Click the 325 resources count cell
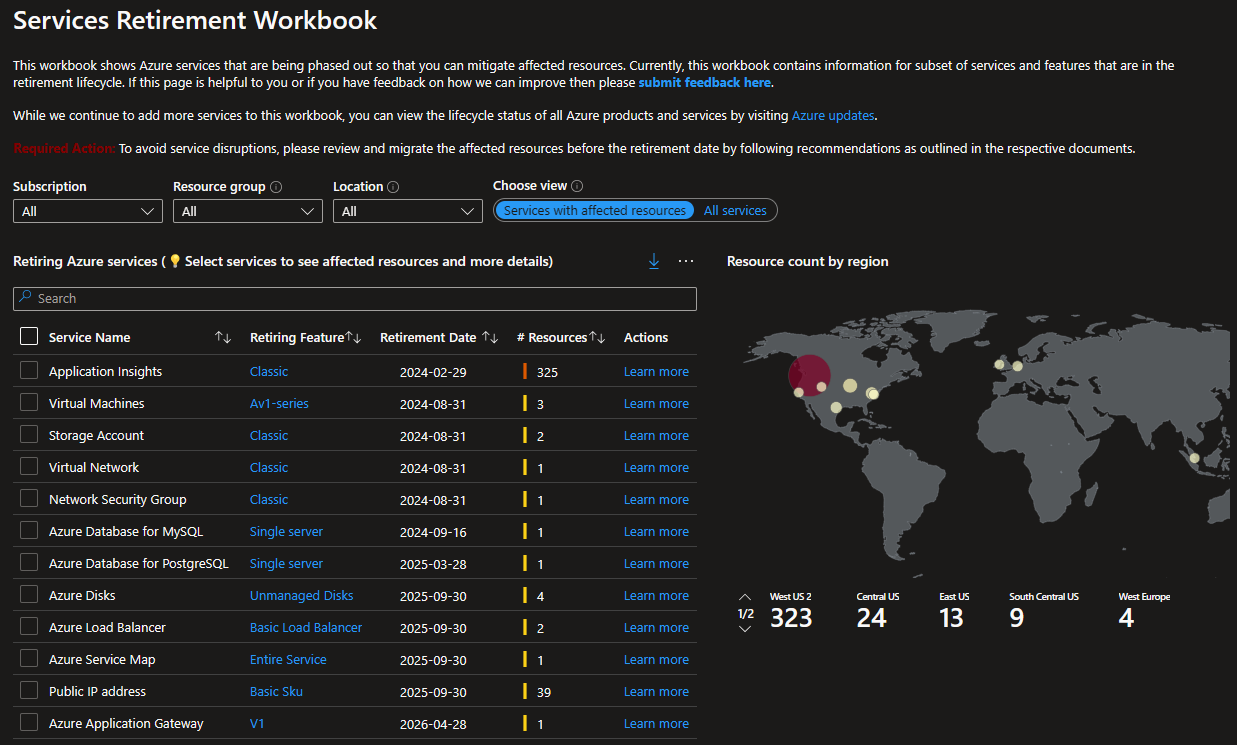The height and width of the screenshot is (745, 1237). click(547, 372)
